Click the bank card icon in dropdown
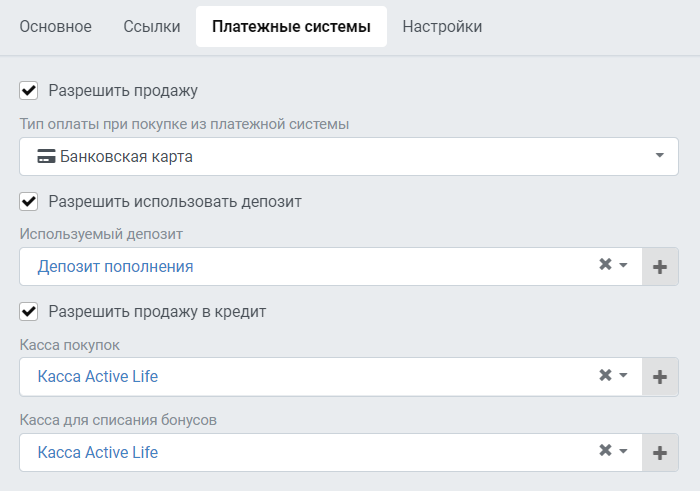 pyautogui.click(x=46, y=156)
